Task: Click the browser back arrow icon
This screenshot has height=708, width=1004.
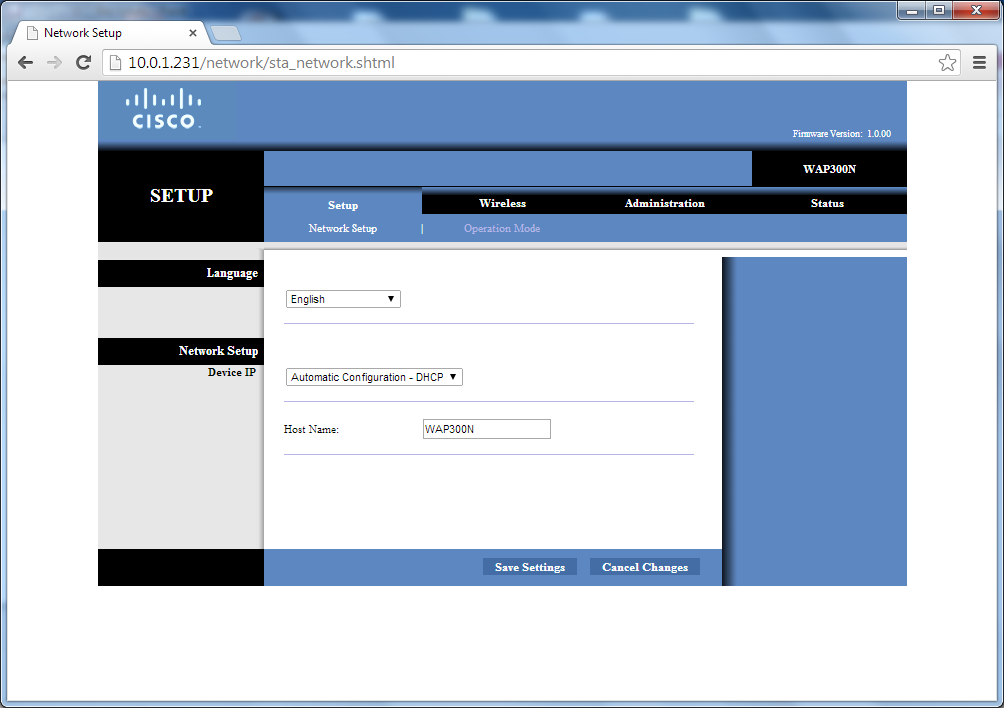Action: pos(26,63)
